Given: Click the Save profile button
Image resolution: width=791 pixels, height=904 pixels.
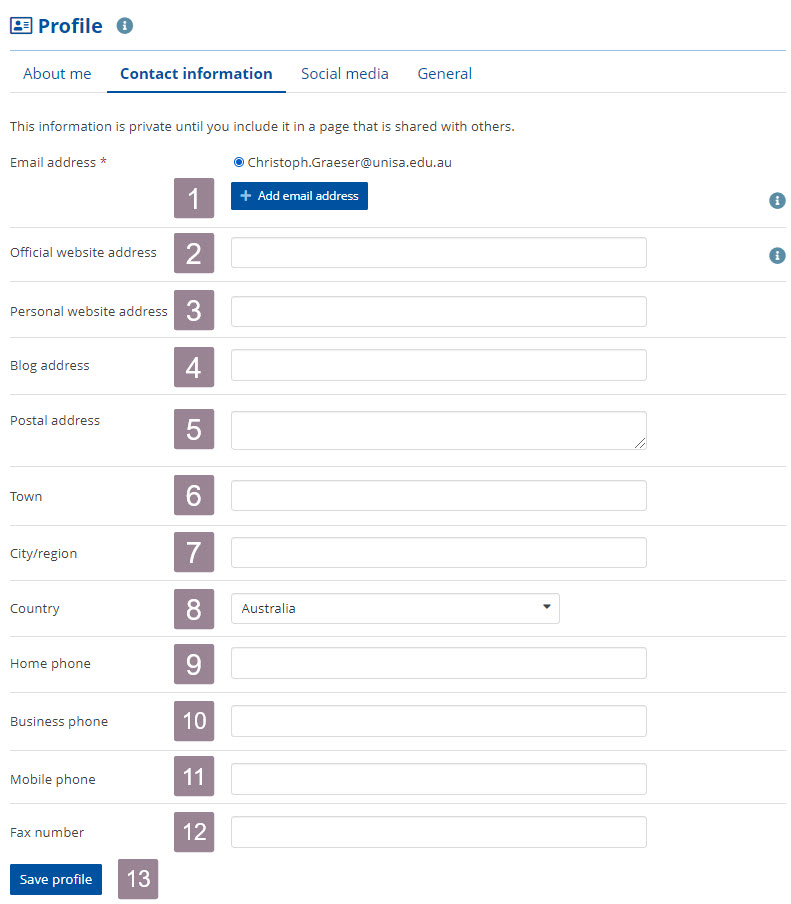Looking at the screenshot, I should pos(56,879).
